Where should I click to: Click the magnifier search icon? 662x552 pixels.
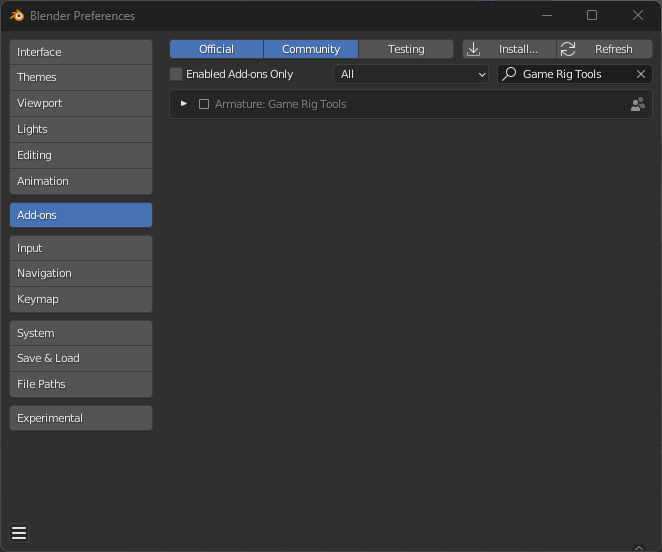coord(510,74)
